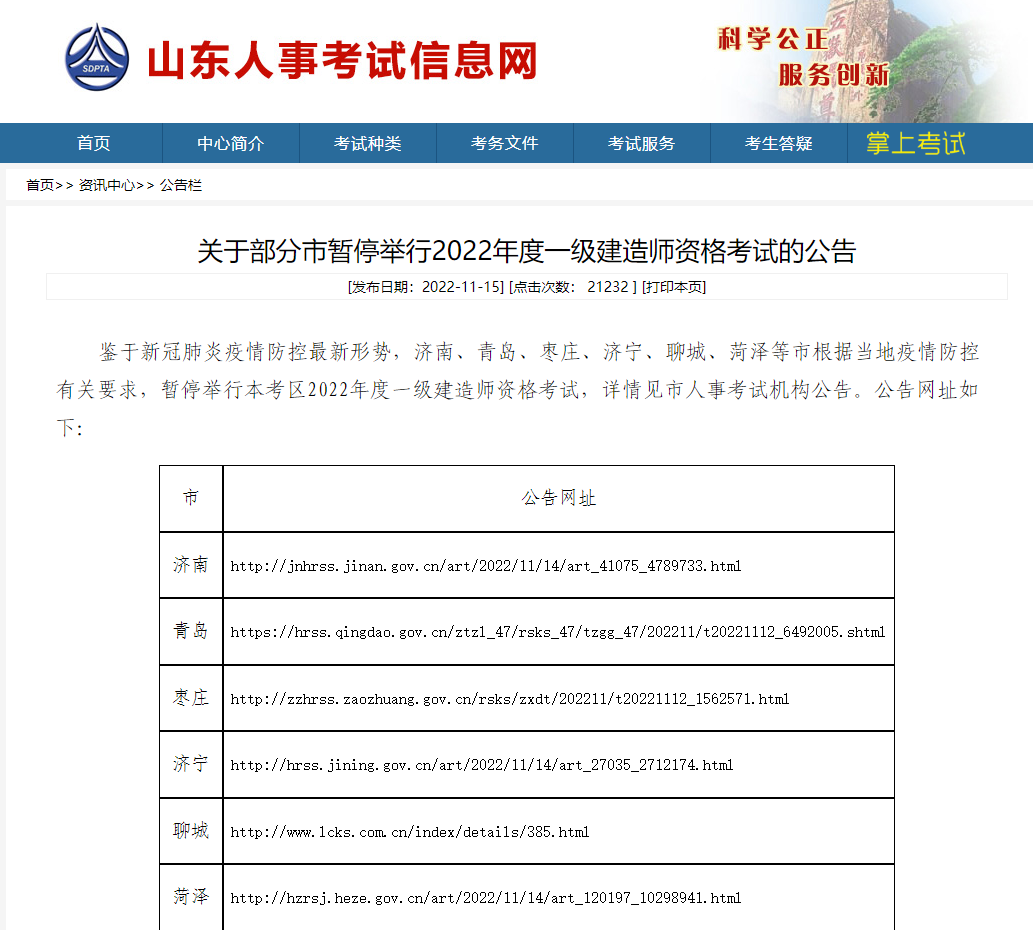Viewport: 1033px width, 930px height.
Task: Click 首页 in the breadcrumb trail
Action: [40, 186]
